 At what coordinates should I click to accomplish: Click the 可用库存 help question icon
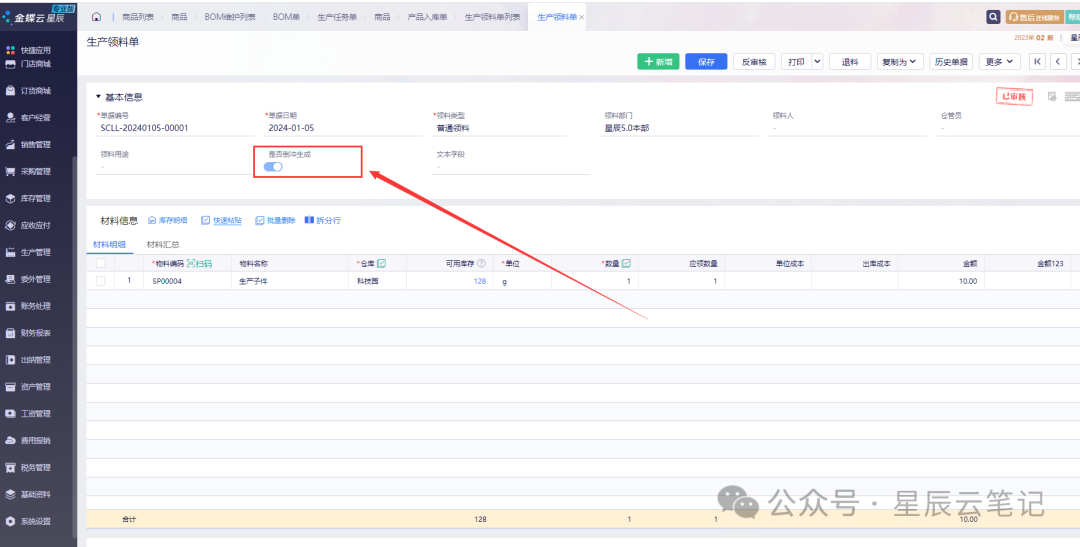(481, 263)
